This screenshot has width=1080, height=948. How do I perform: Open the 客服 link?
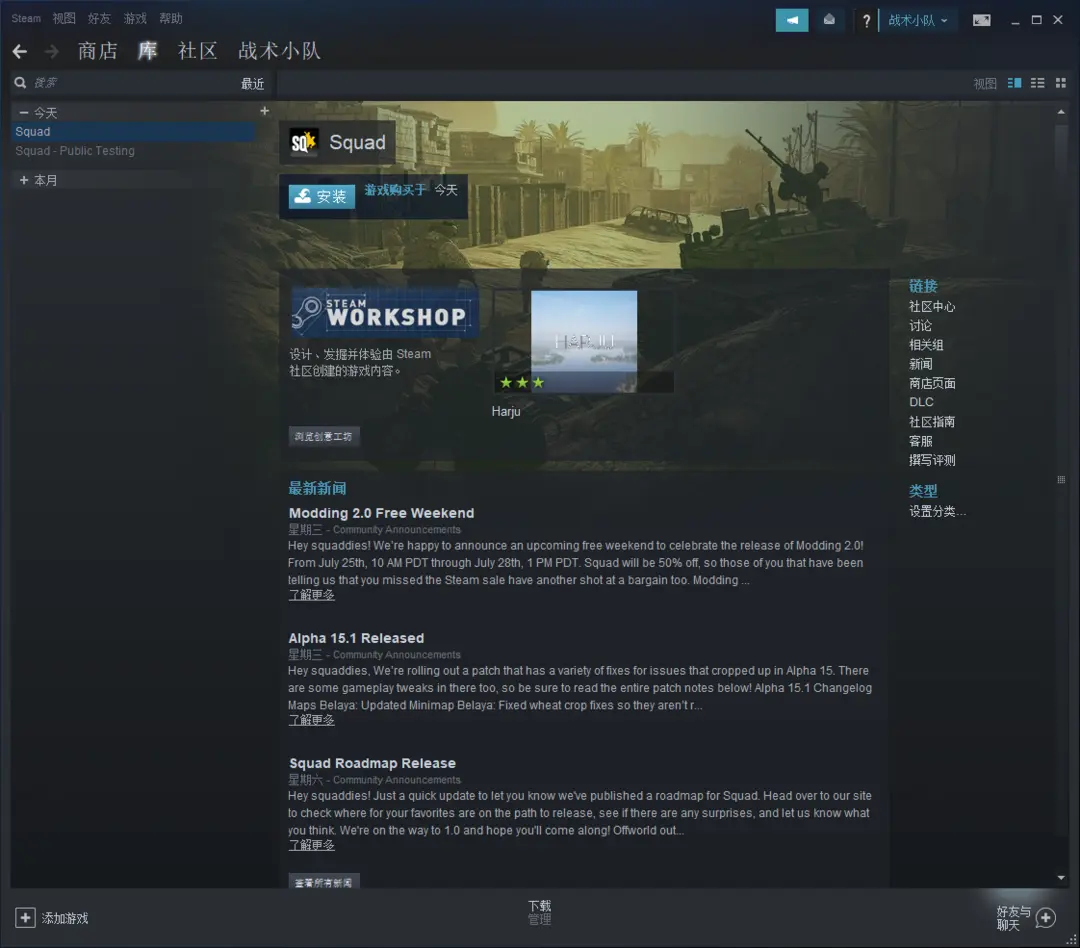point(920,441)
